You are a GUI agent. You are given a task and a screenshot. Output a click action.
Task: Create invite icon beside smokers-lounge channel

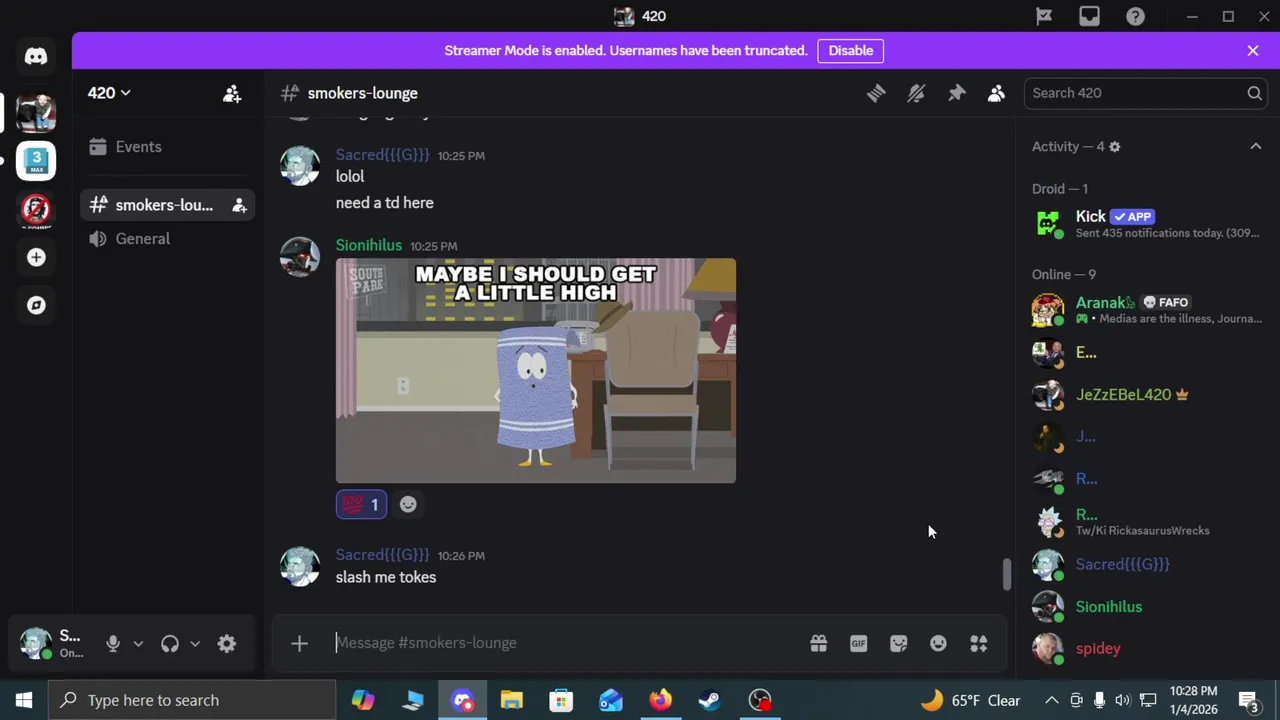pyautogui.click(x=239, y=205)
